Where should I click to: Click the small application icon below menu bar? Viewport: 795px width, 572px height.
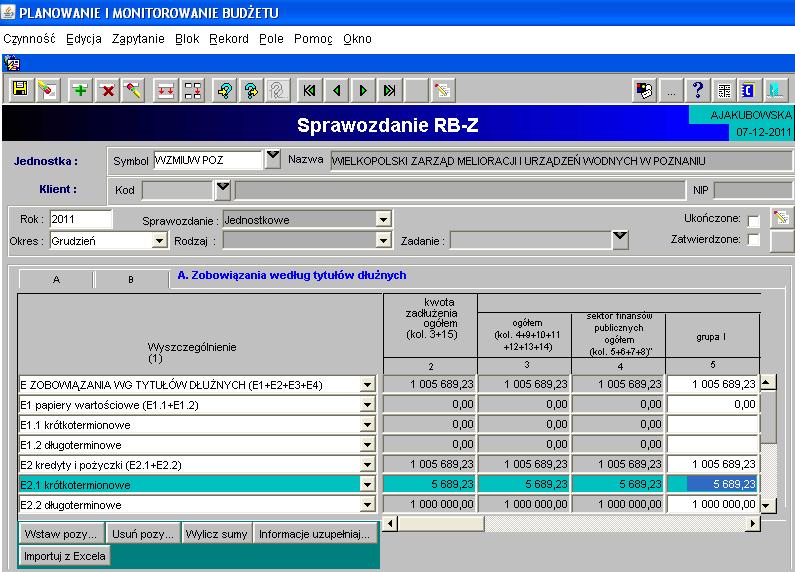[12, 63]
